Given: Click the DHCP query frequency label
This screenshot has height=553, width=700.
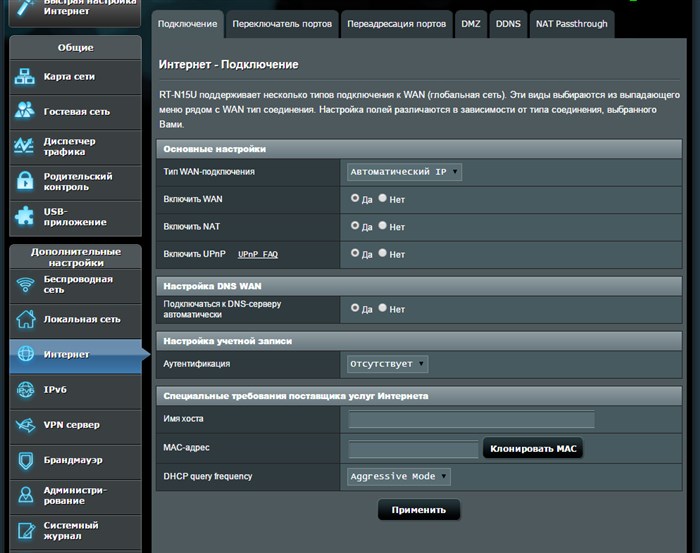Looking at the screenshot, I should (x=208, y=476).
